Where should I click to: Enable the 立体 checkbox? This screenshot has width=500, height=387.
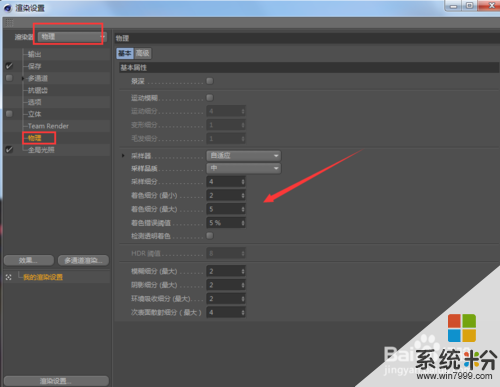9,114
